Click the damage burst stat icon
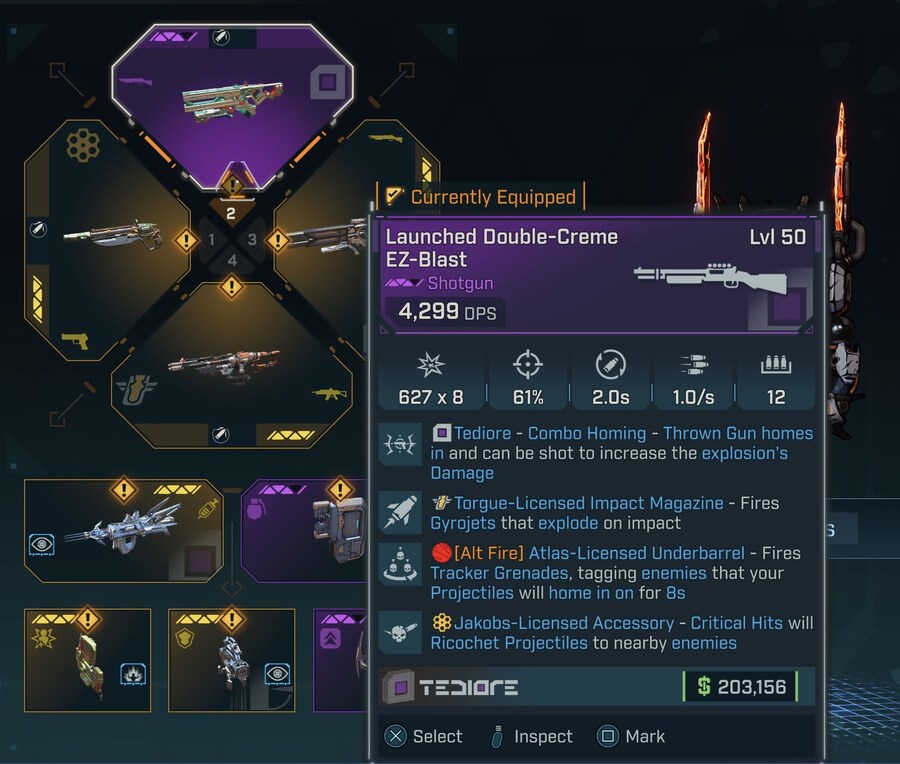 pyautogui.click(x=430, y=364)
